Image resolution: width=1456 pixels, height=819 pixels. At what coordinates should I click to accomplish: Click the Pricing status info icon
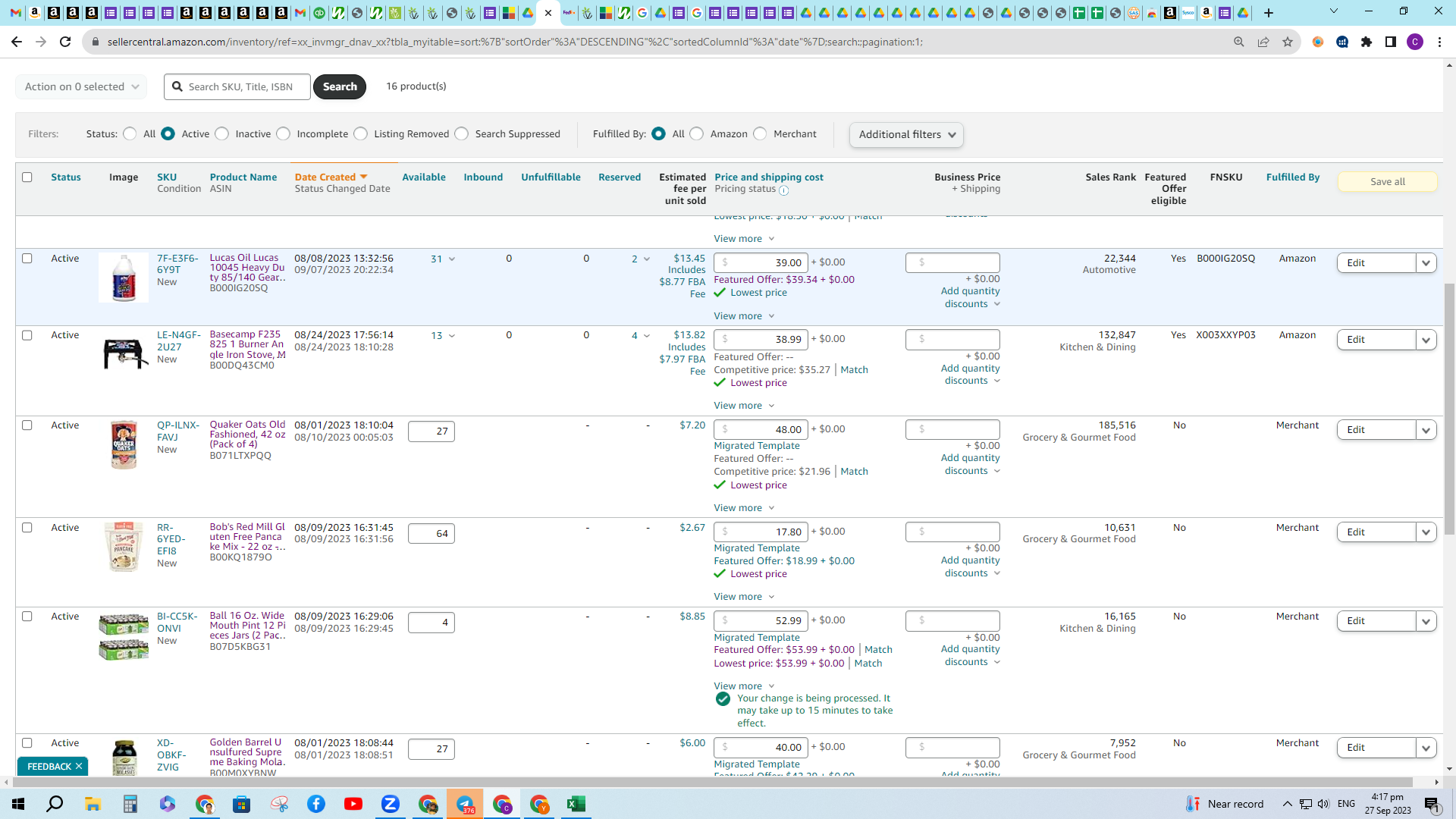pyautogui.click(x=784, y=190)
